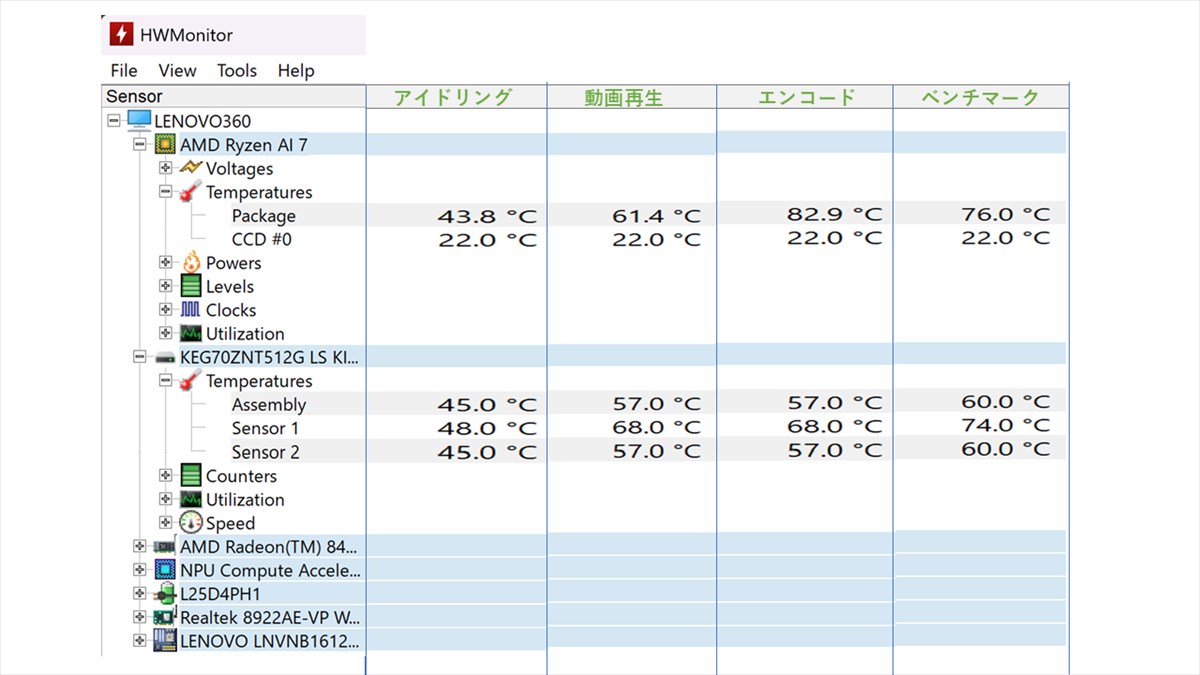The width and height of the screenshot is (1200, 675).
Task: Expand the Levels node
Action: click(166, 286)
